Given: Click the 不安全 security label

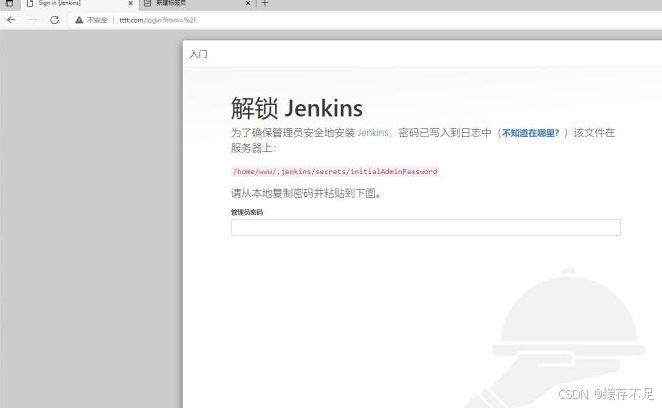Looking at the screenshot, I should pyautogui.click(x=98, y=20).
